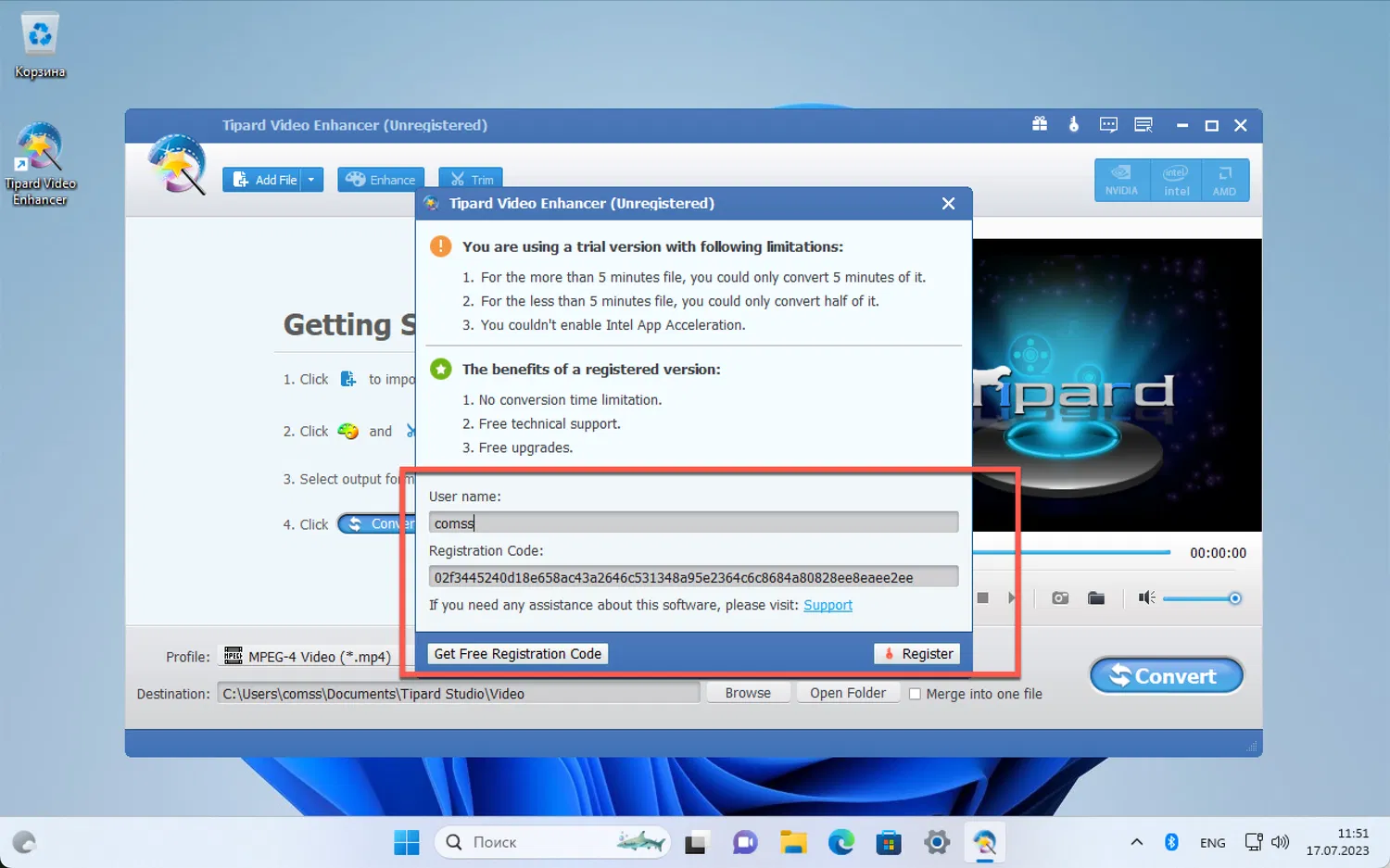The height and width of the screenshot is (868, 1390).
Task: Focus the User name field
Action: [x=693, y=522]
